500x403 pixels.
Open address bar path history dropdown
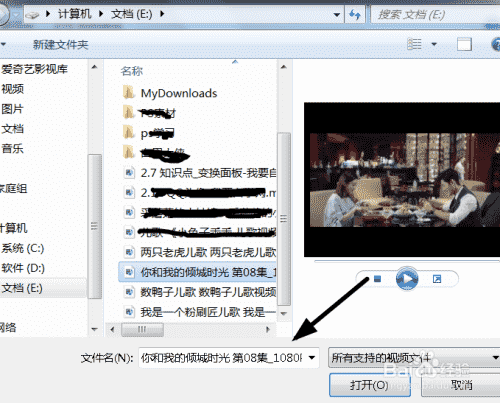point(337,15)
